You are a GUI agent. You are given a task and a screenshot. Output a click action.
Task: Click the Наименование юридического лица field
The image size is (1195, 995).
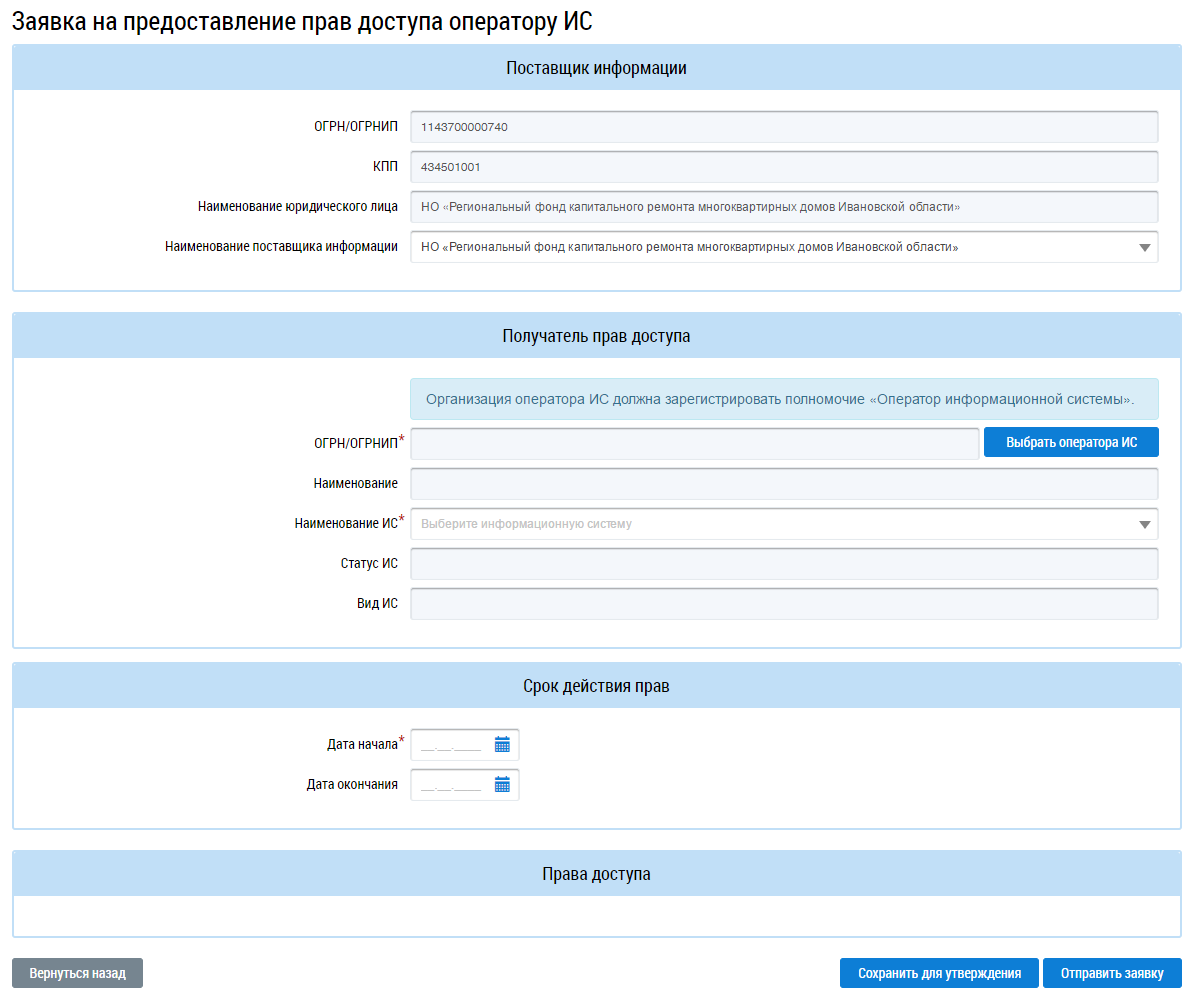click(784, 207)
